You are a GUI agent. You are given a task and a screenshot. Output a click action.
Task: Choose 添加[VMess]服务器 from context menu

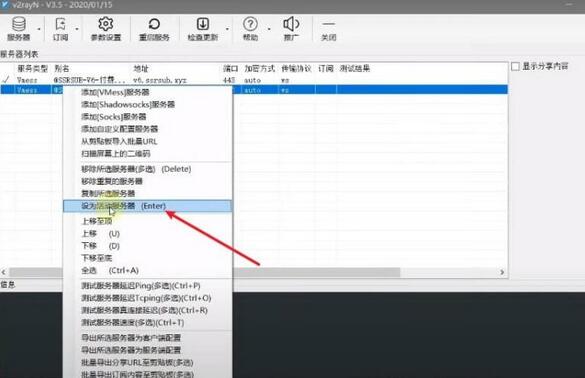(x=115, y=92)
